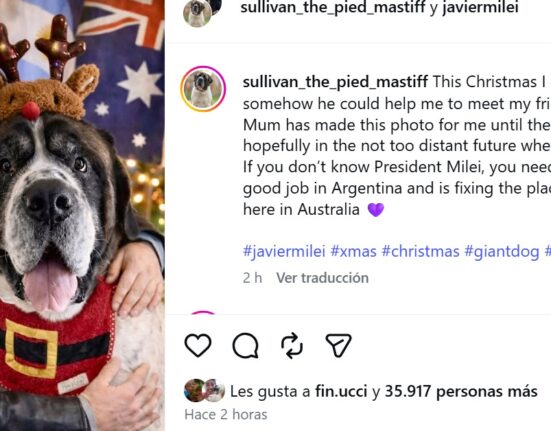Open comments with speech bubble icon
Viewport: 551px width, 431px height.
(246, 345)
